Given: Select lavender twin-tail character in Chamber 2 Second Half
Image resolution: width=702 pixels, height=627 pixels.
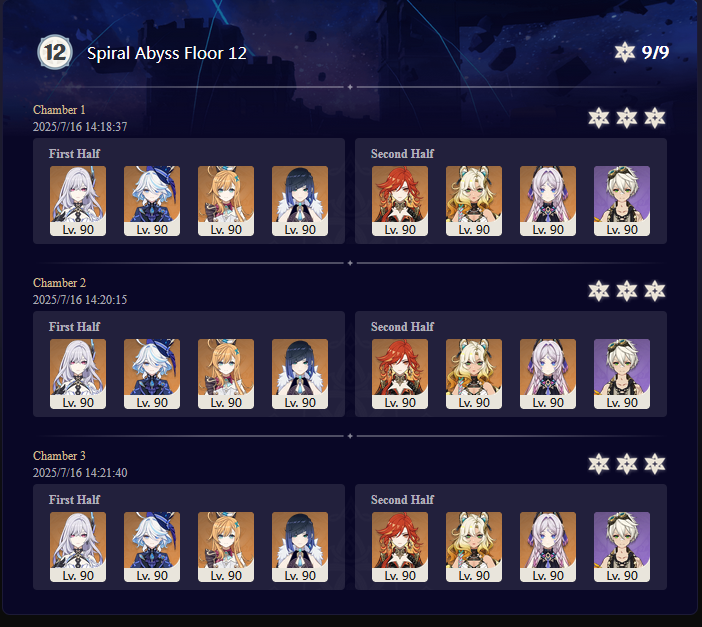Looking at the screenshot, I should pyautogui.click(x=548, y=374).
